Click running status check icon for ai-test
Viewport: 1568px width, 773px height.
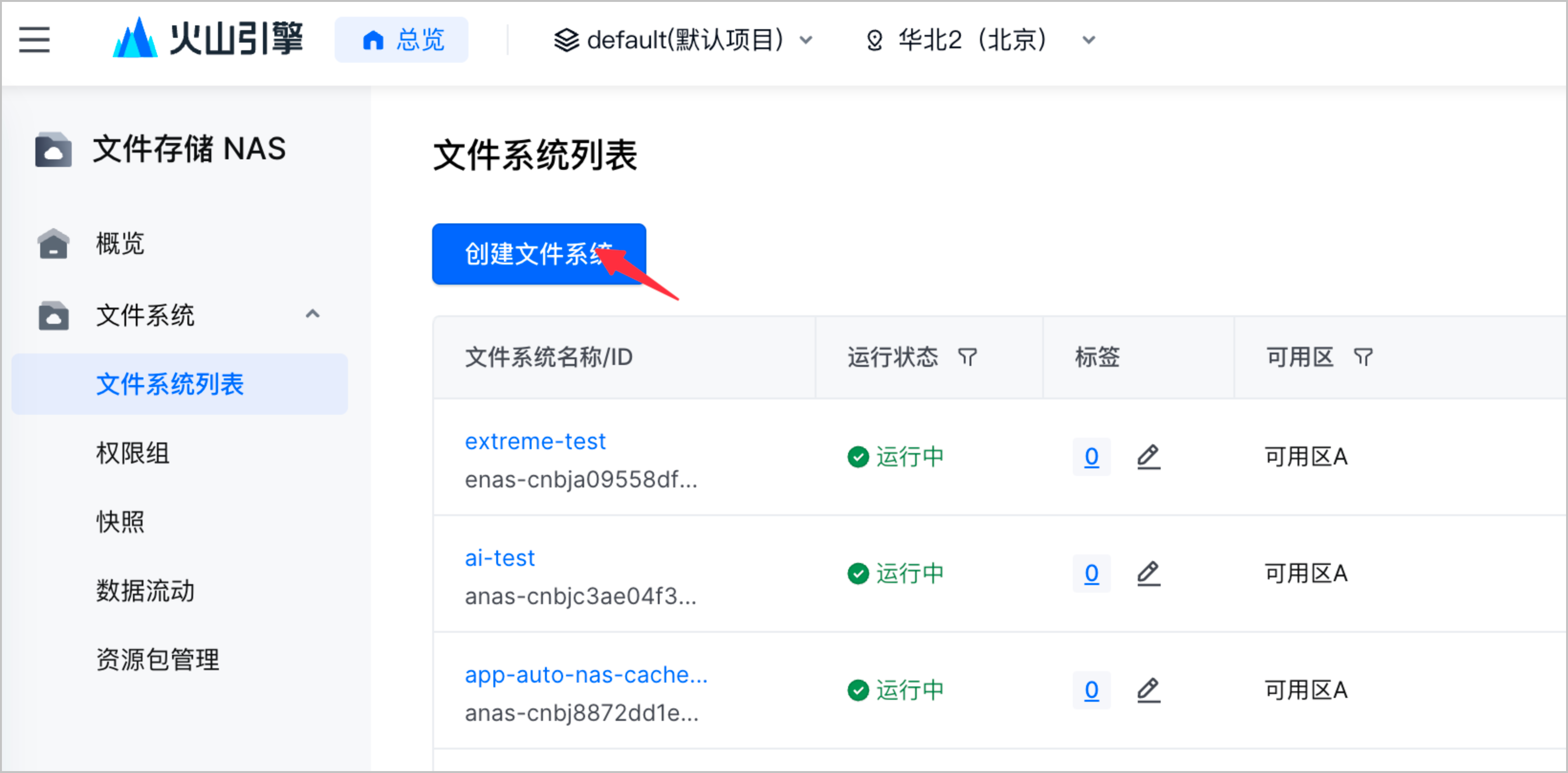[x=858, y=574]
